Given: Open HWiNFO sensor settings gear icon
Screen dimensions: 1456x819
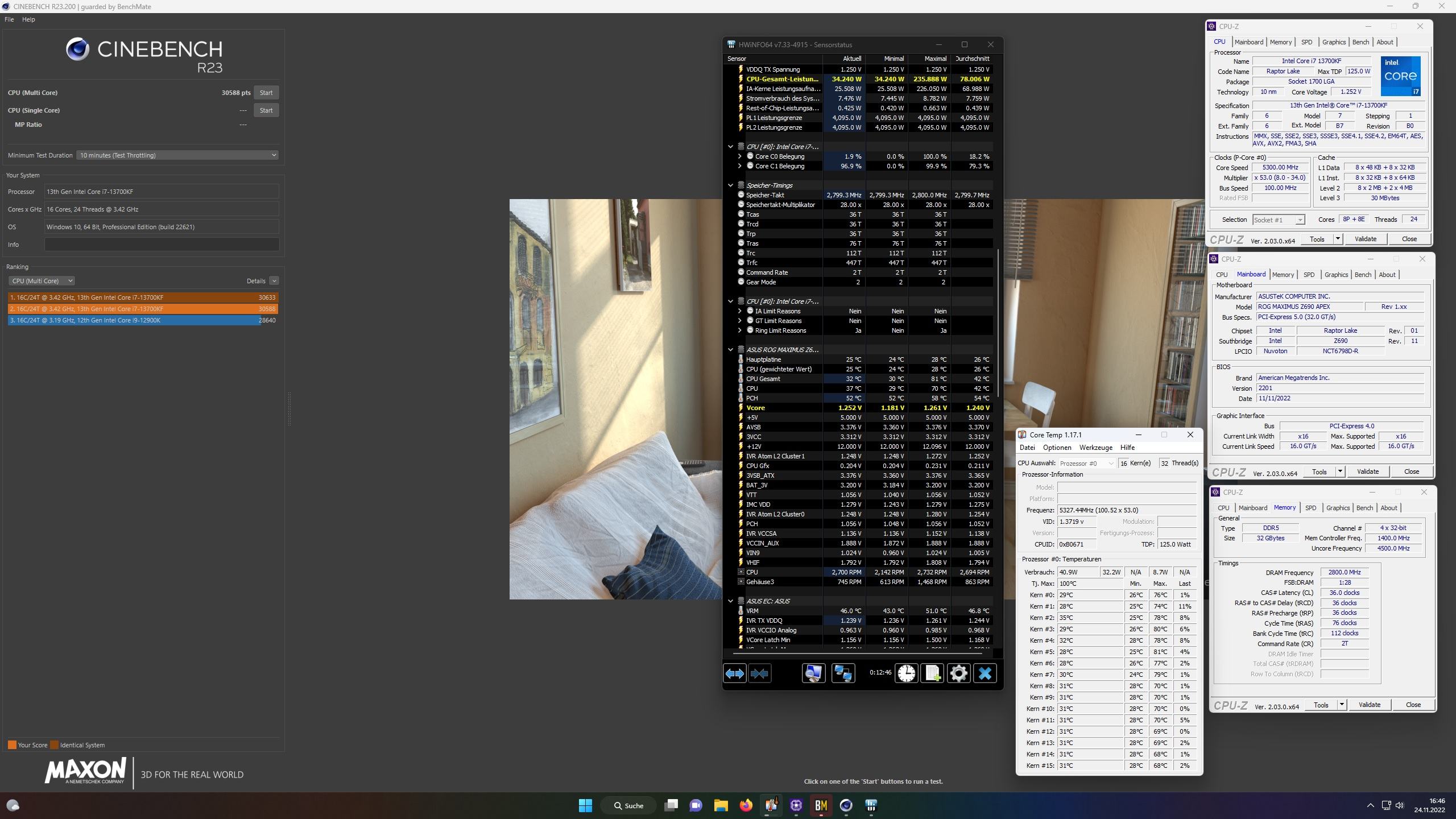Looking at the screenshot, I should [x=958, y=673].
